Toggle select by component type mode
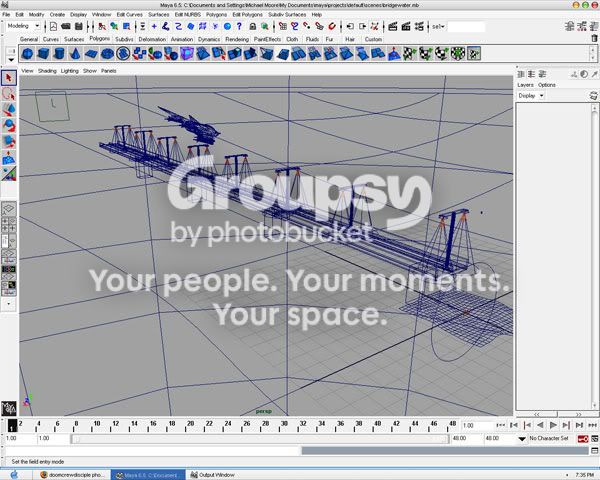This screenshot has width=600, height=480. [126, 26]
